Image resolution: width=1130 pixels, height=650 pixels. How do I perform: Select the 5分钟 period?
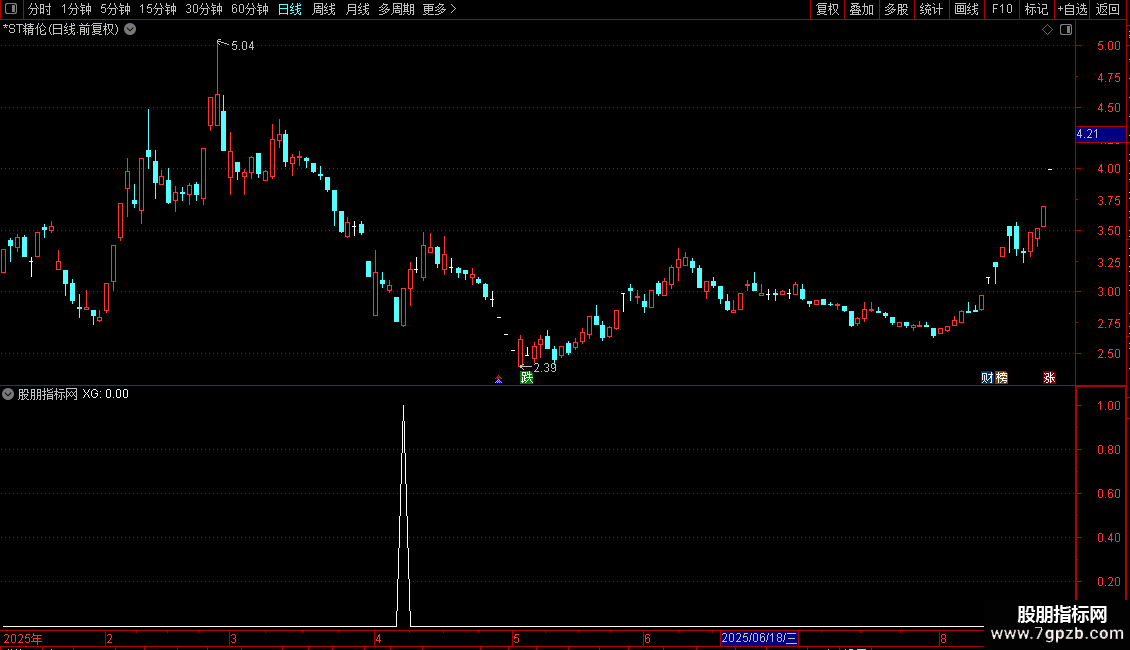point(115,9)
